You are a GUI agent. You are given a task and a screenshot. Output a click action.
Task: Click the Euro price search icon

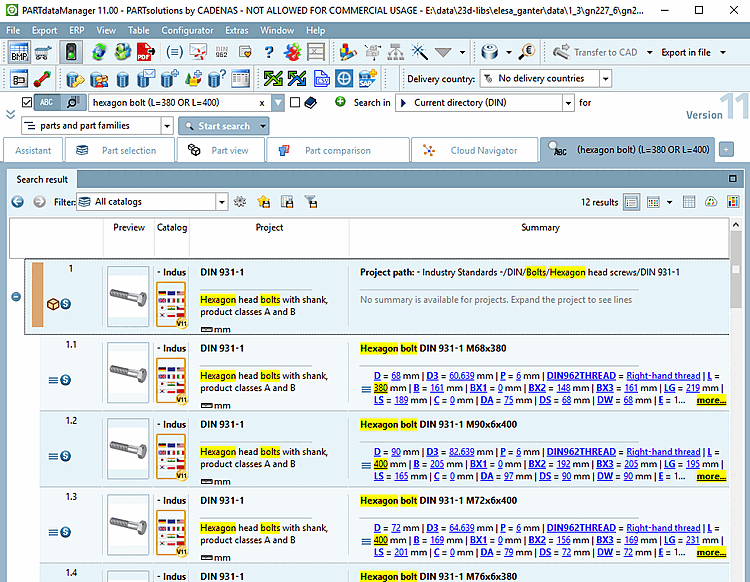[x=527, y=52]
